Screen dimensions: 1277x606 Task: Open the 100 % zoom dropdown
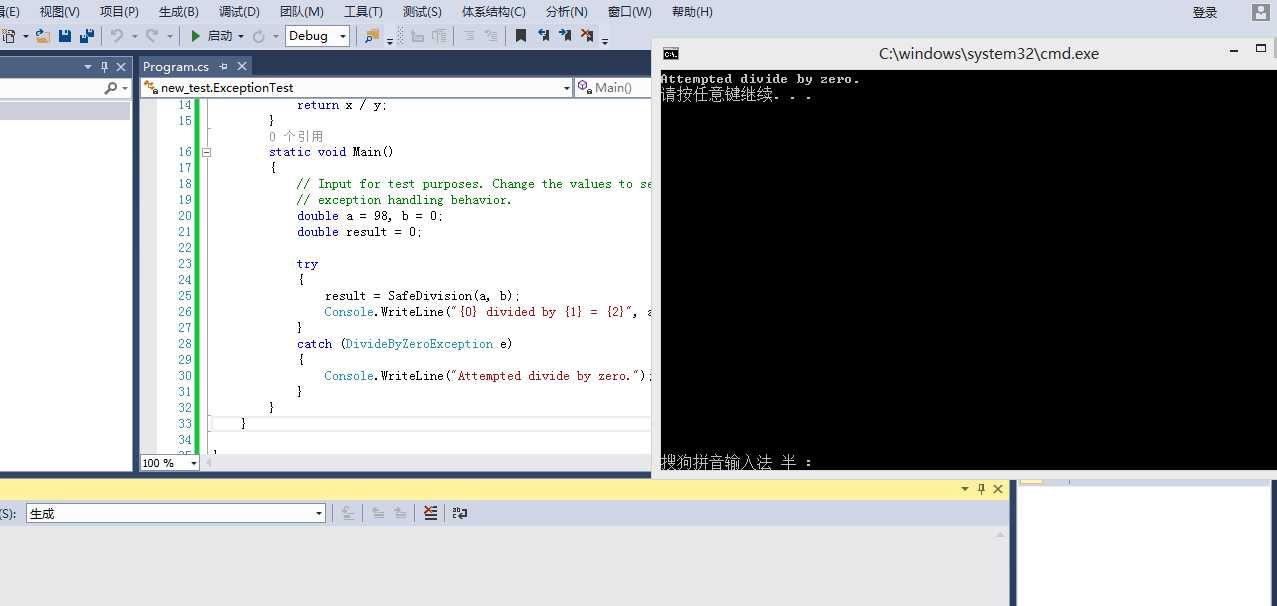point(194,463)
